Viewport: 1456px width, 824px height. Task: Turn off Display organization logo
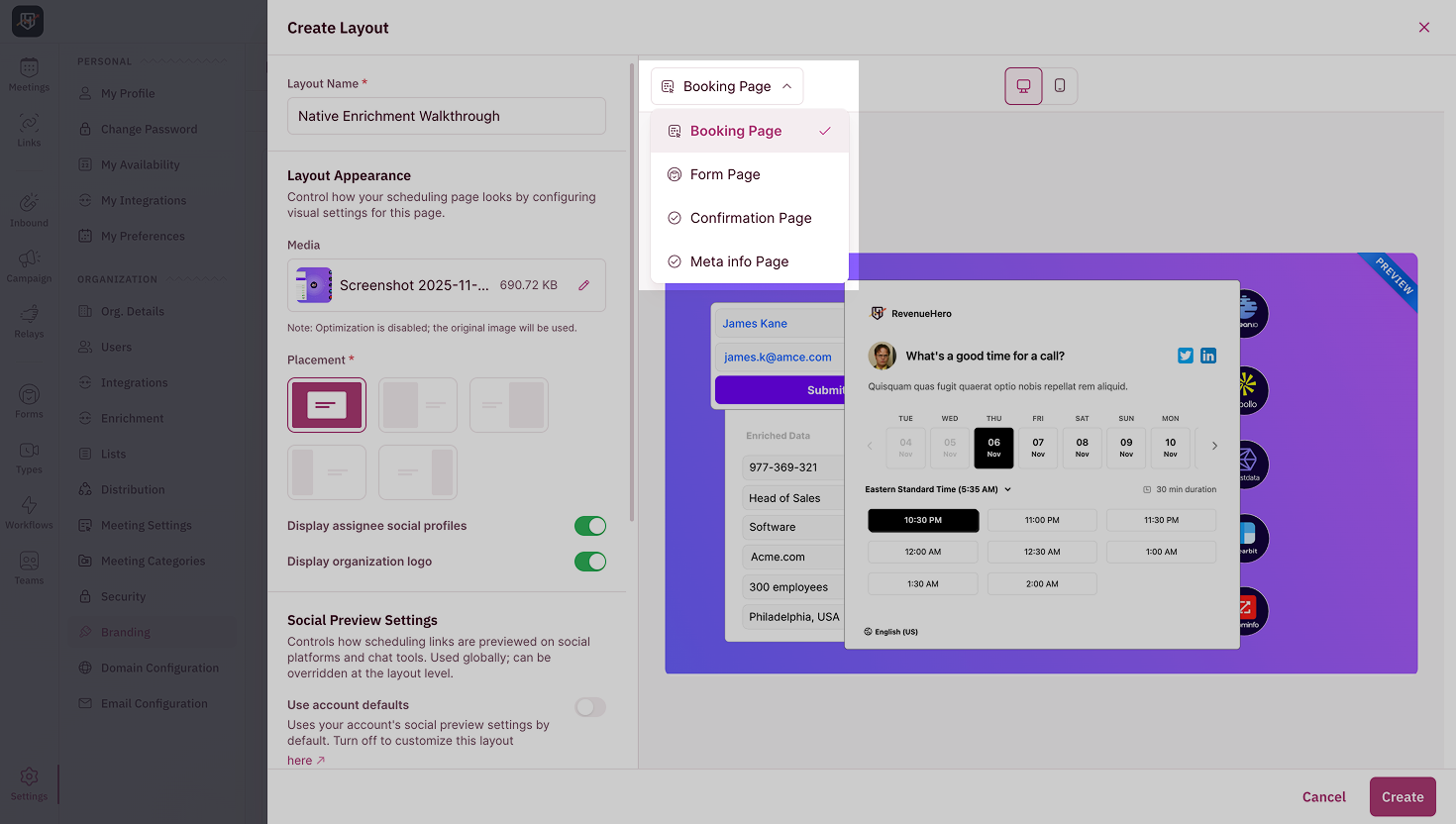pos(590,561)
